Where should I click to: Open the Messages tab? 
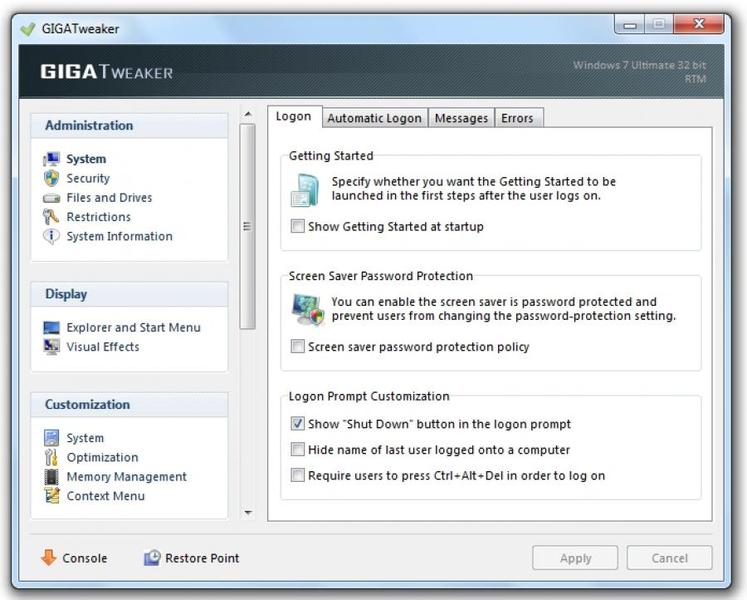pyautogui.click(x=461, y=118)
